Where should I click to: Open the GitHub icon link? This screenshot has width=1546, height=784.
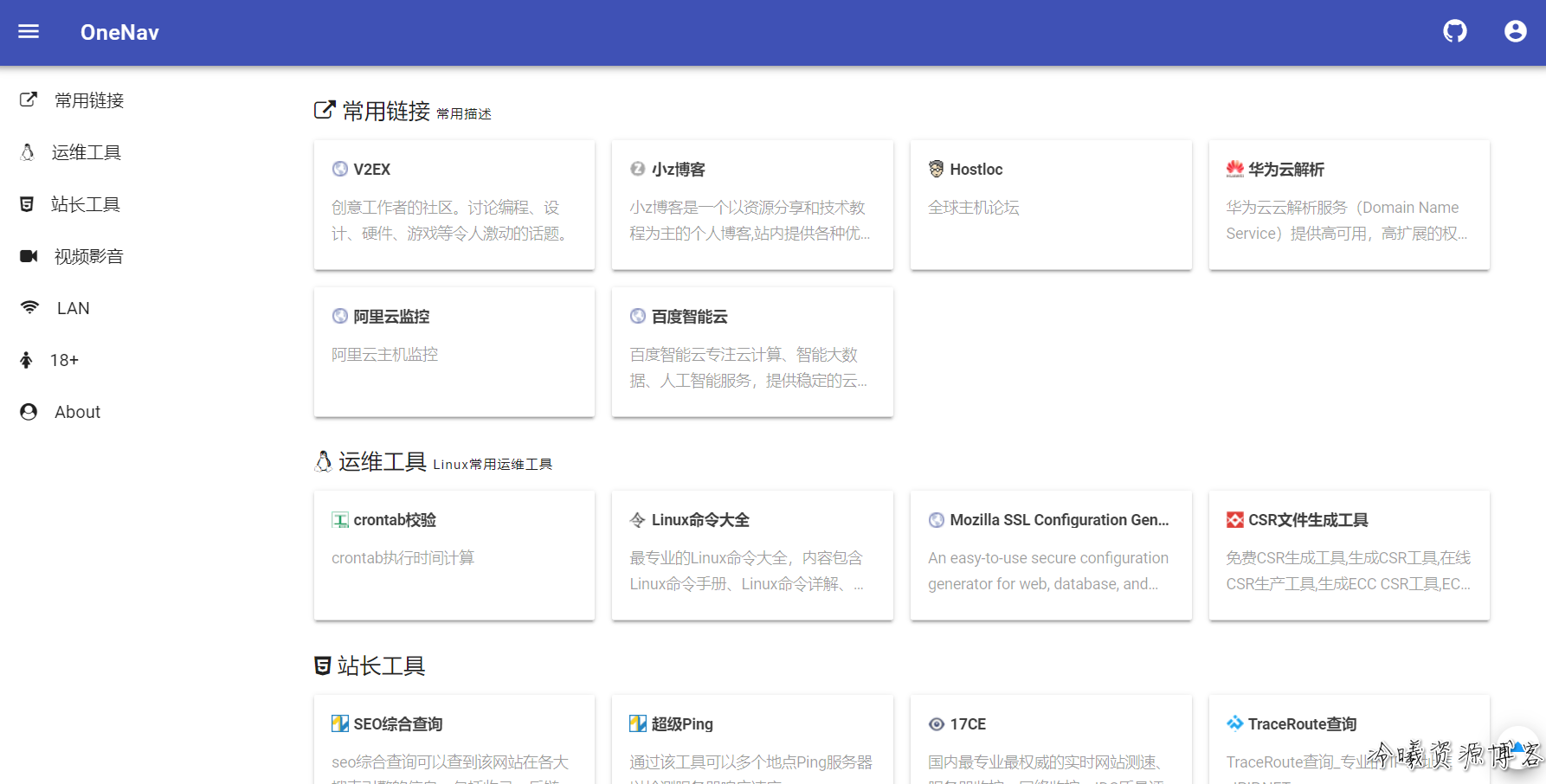(1455, 32)
